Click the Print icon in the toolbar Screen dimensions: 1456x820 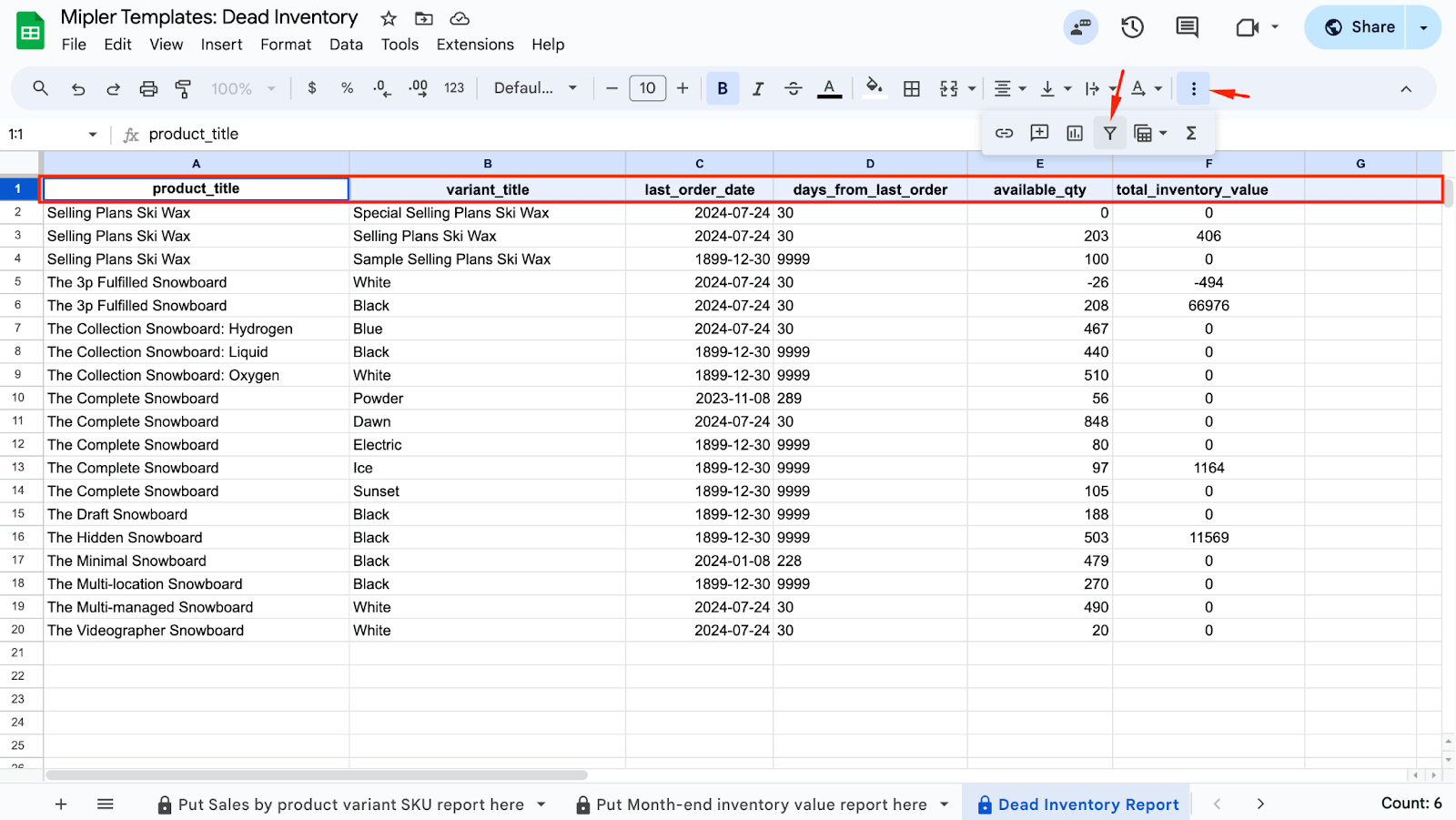[148, 88]
